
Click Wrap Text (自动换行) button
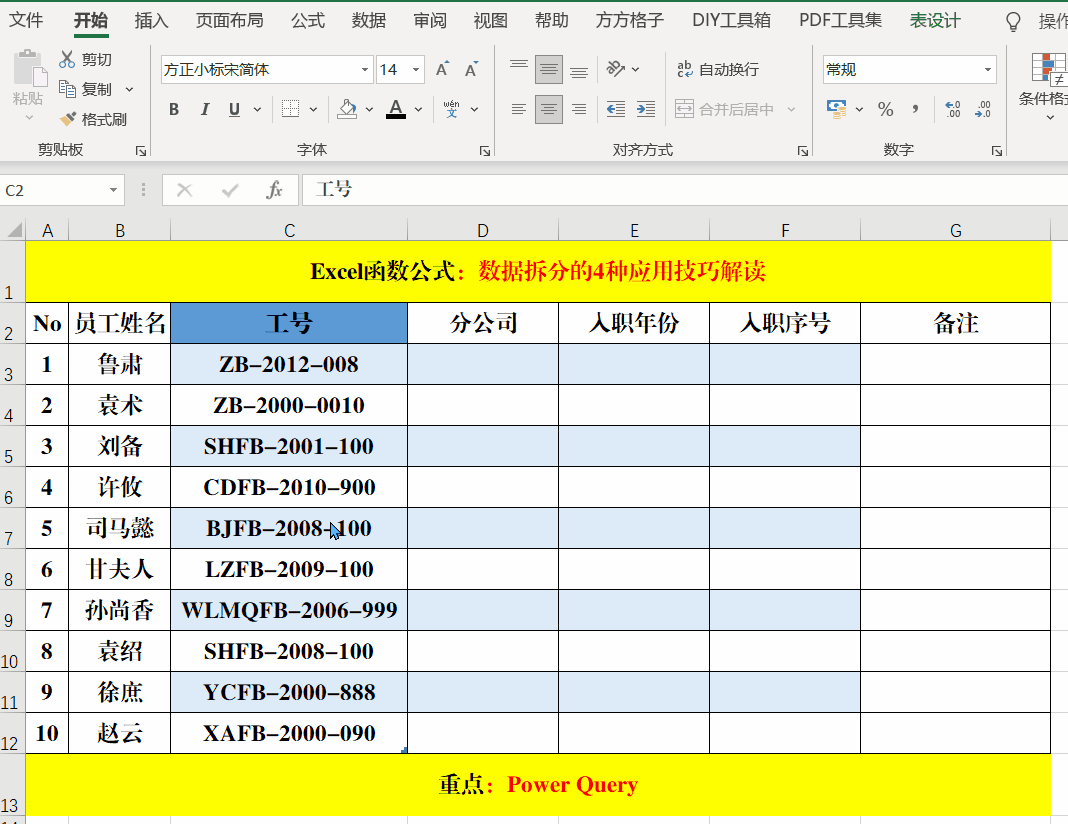(718, 69)
